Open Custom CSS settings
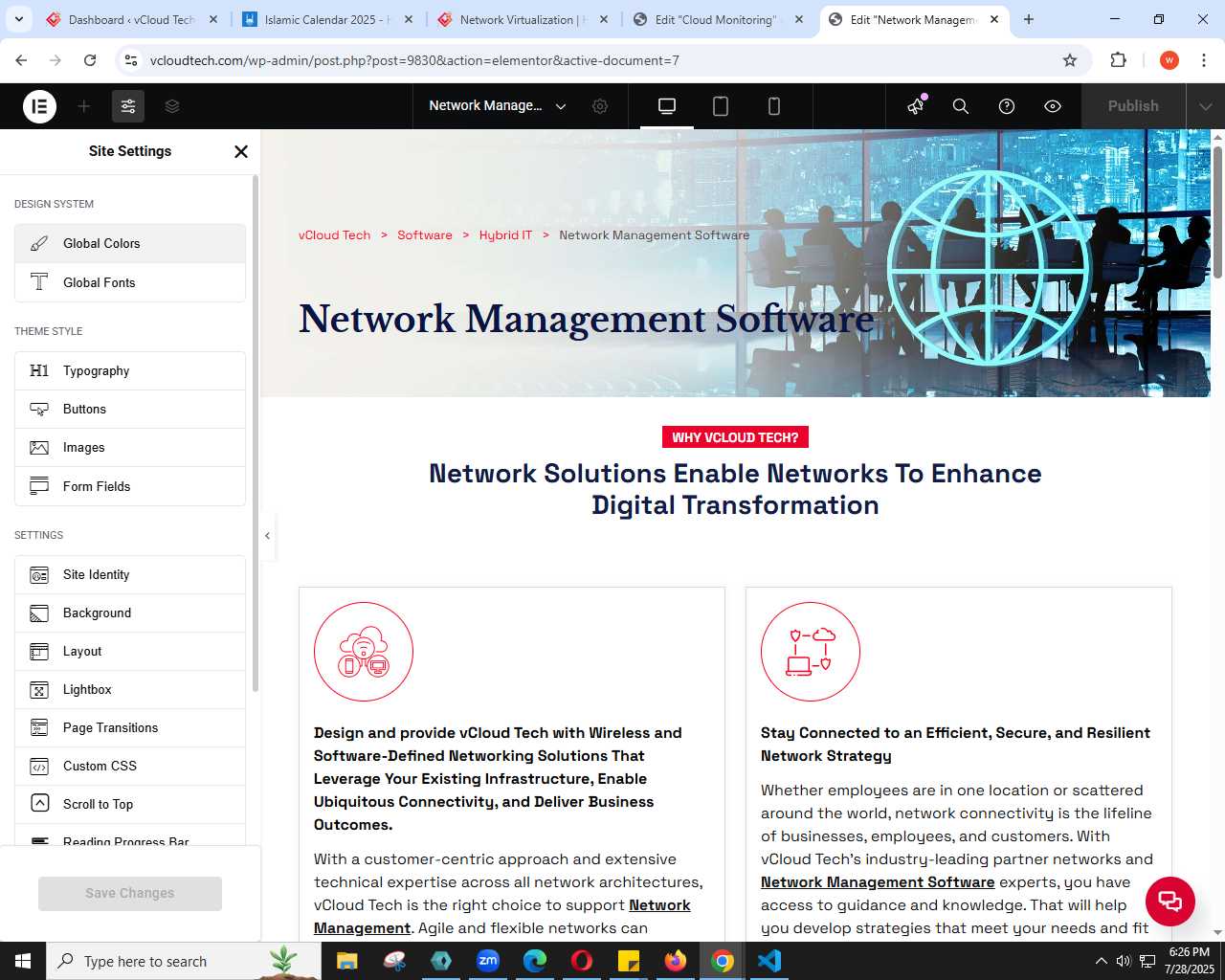Viewport: 1225px width, 980px height. coord(130,767)
